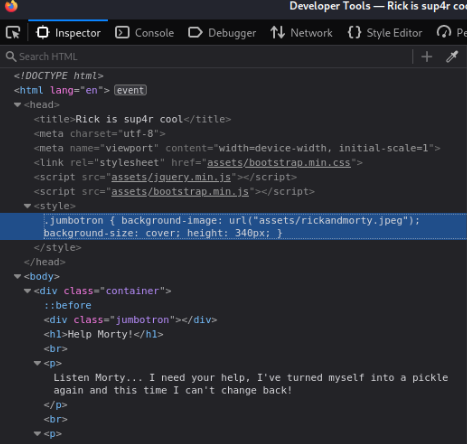Select the br node after closing p
The image size is (467, 444).
coord(56,419)
